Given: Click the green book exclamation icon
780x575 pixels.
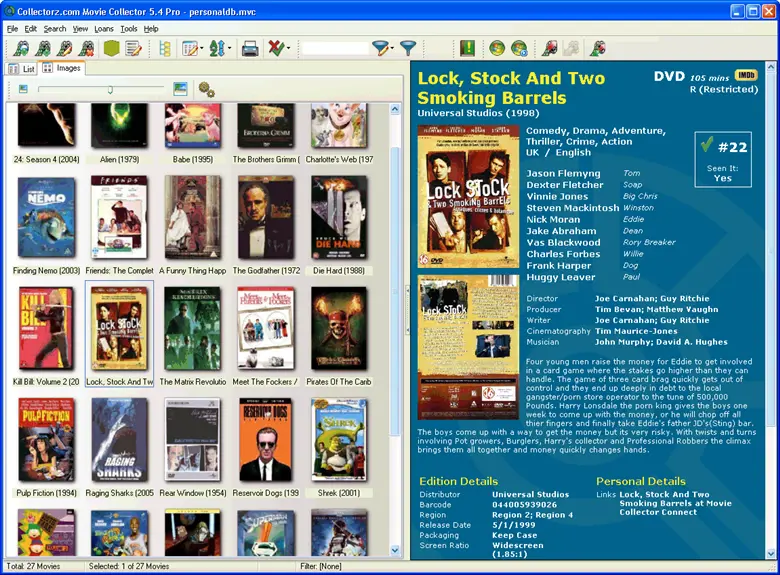Looking at the screenshot, I should (467, 48).
